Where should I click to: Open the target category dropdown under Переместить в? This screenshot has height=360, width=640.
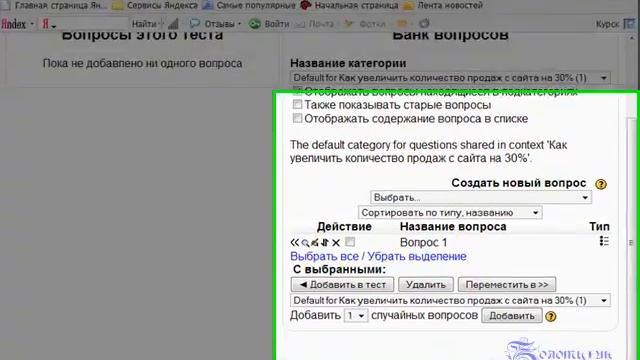(x=450, y=300)
